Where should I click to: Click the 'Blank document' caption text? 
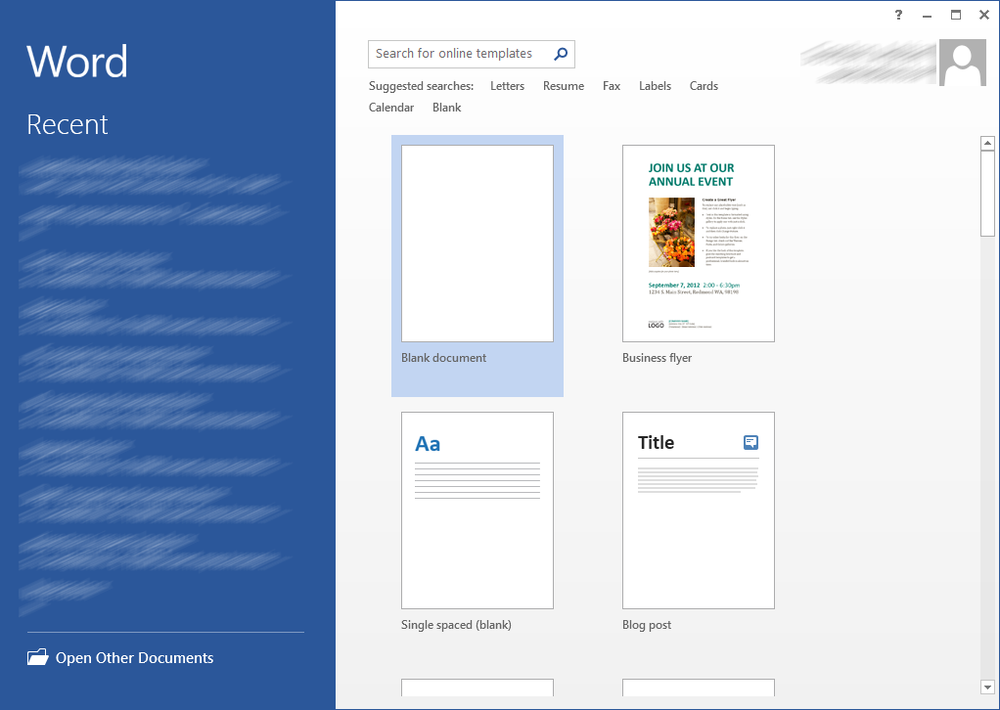click(x=443, y=358)
